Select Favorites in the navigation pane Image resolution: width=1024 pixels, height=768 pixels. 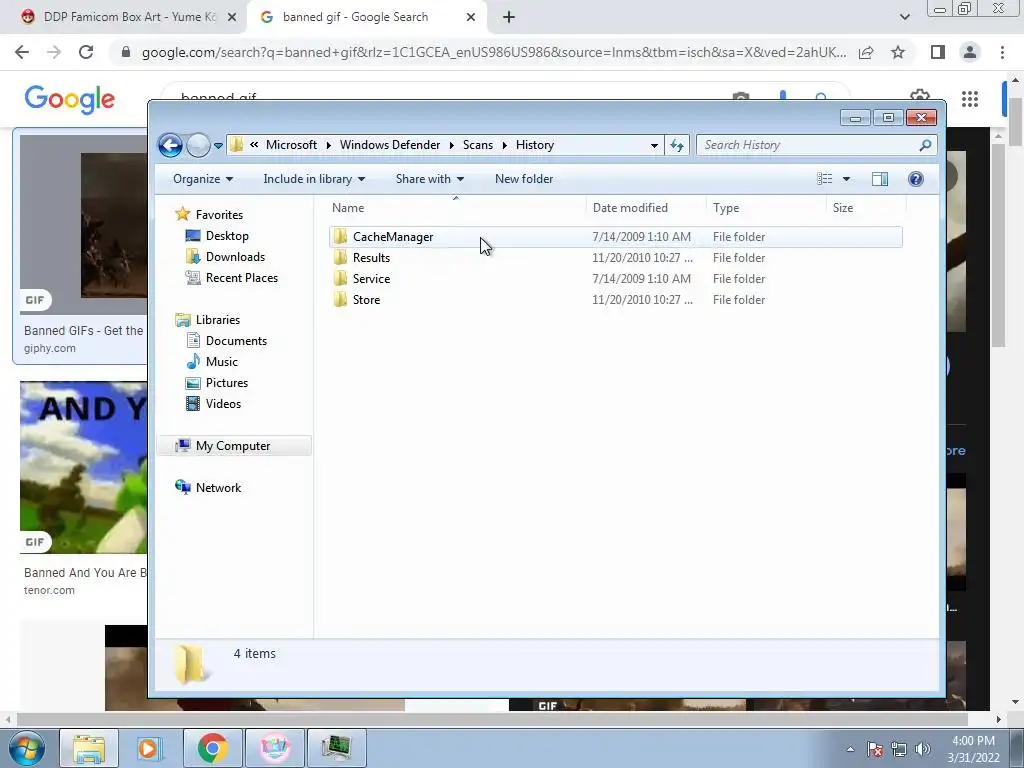[x=219, y=215]
